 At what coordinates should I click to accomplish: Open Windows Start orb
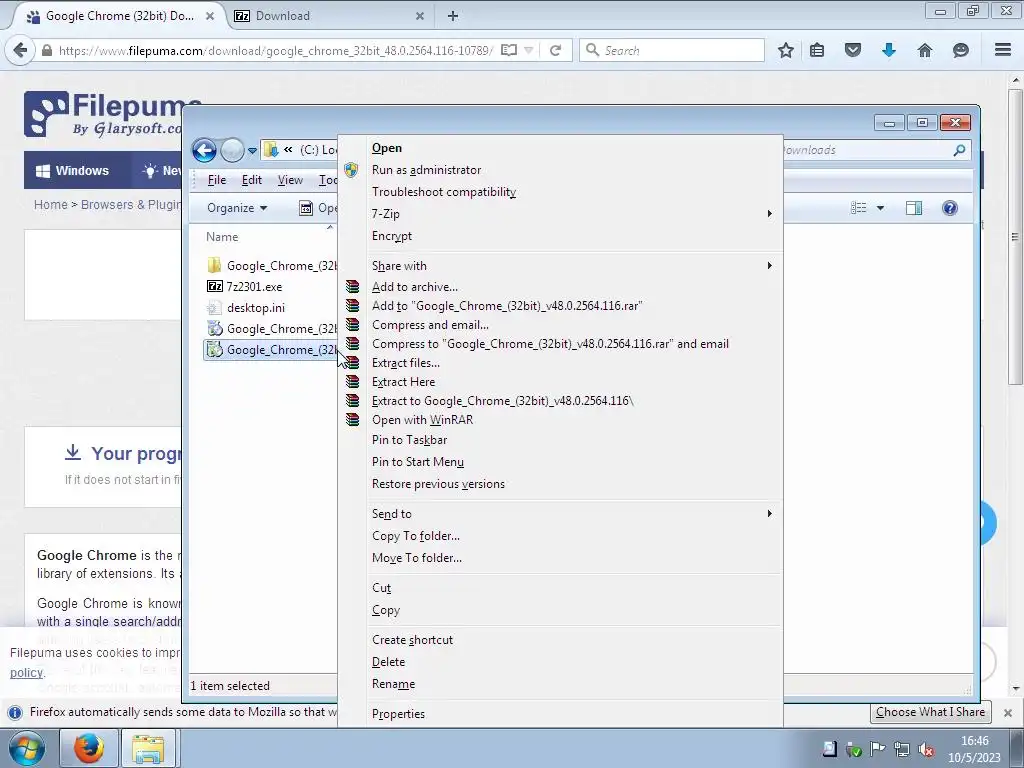27,748
